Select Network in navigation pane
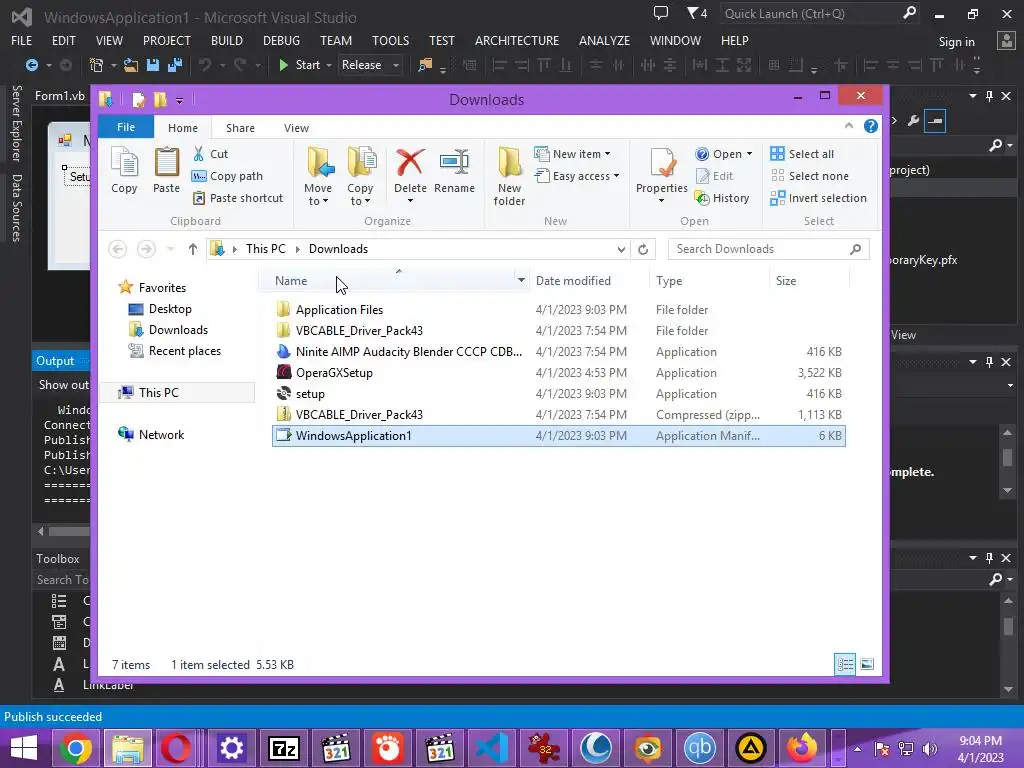 161,434
